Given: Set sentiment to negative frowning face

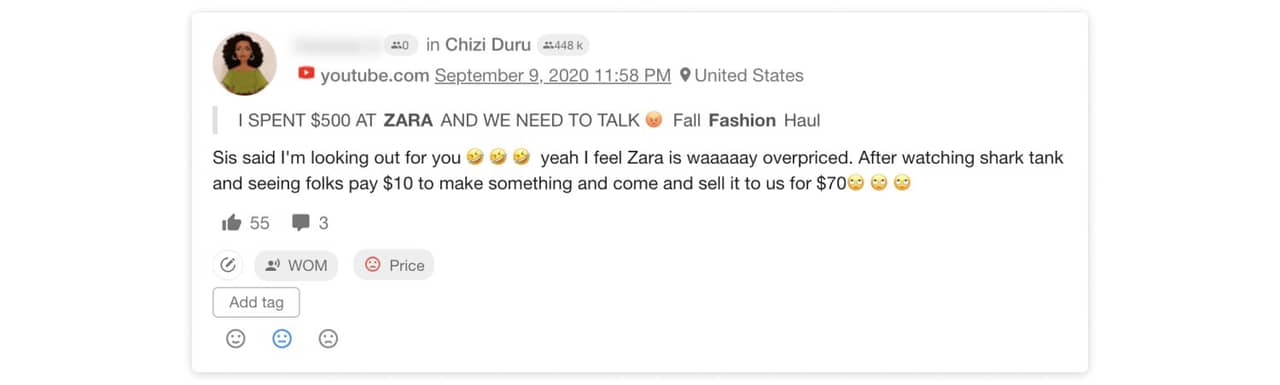Looking at the screenshot, I should tap(328, 339).
